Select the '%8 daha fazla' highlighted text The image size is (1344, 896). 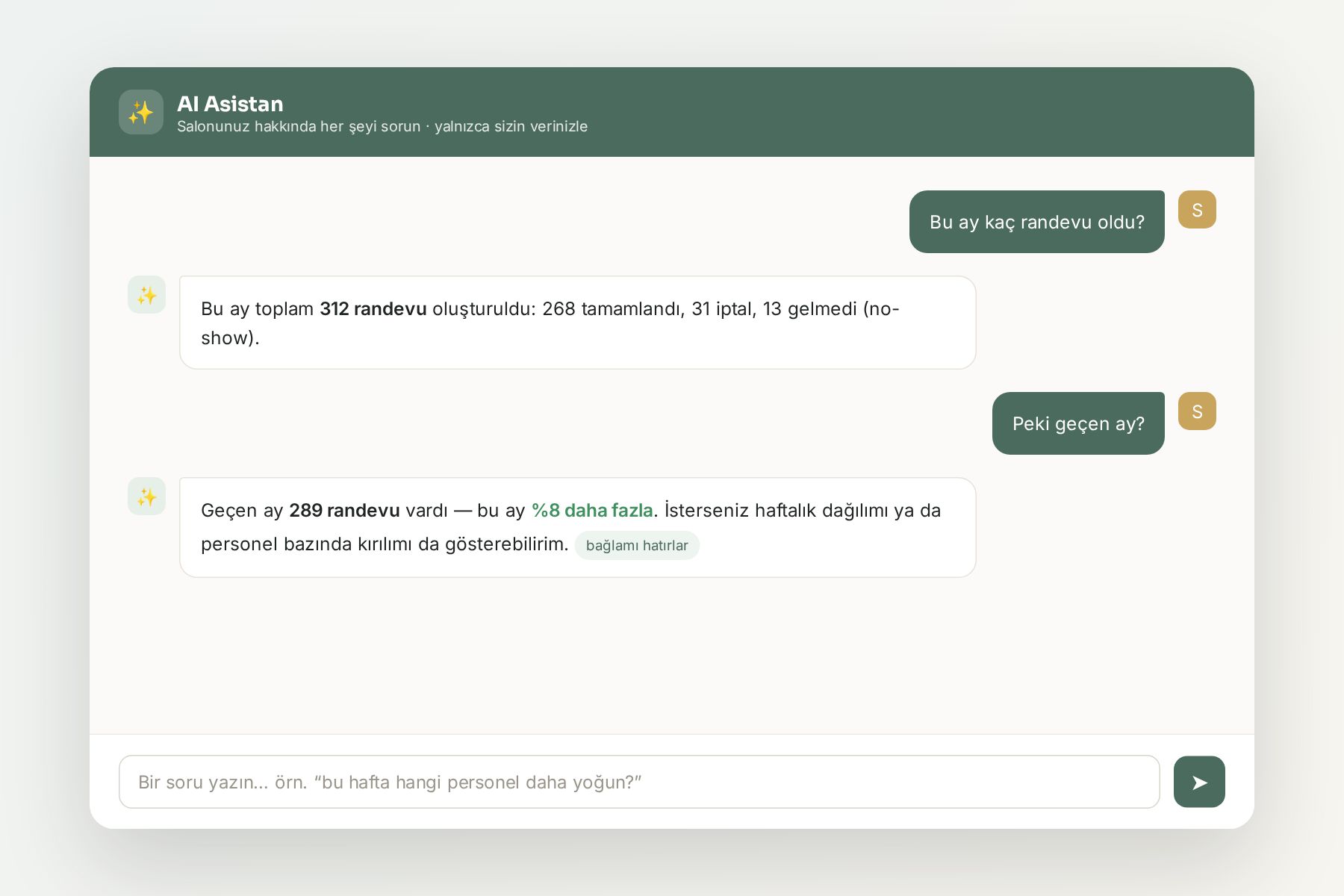592,511
